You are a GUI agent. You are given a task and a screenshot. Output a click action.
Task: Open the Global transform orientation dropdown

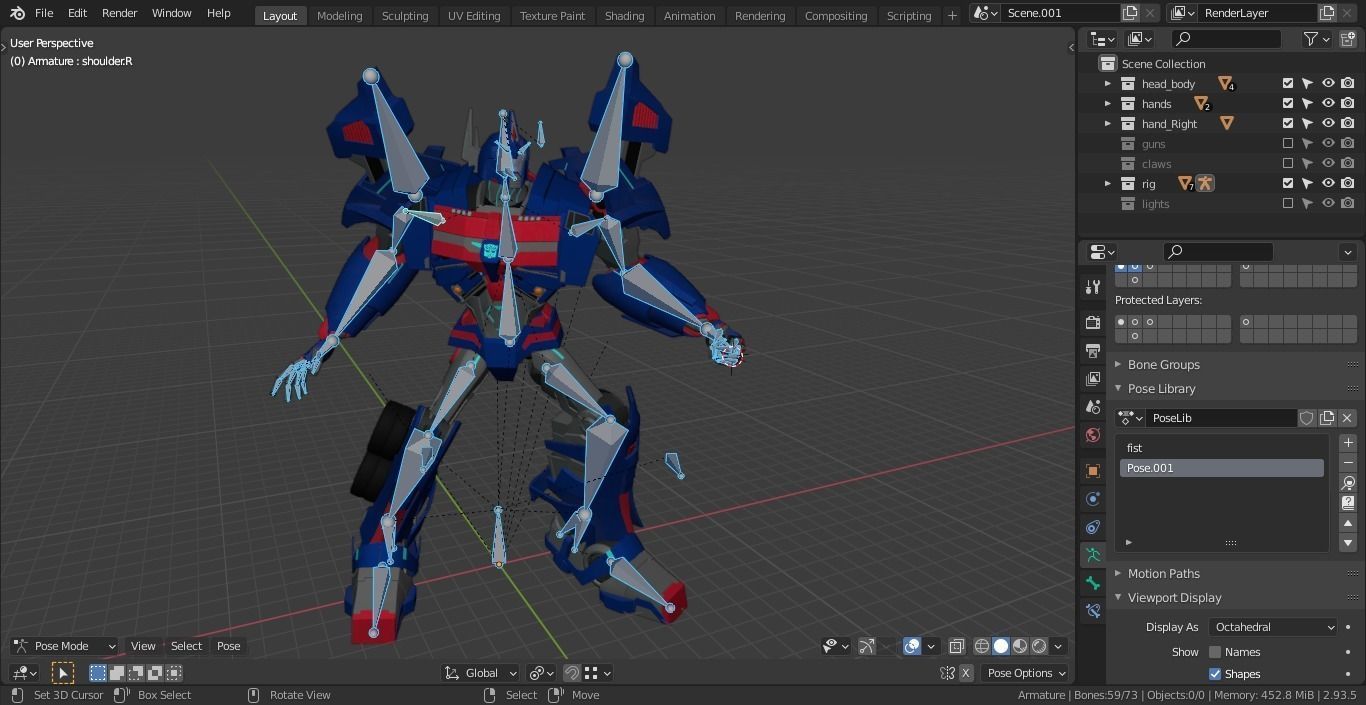point(481,673)
